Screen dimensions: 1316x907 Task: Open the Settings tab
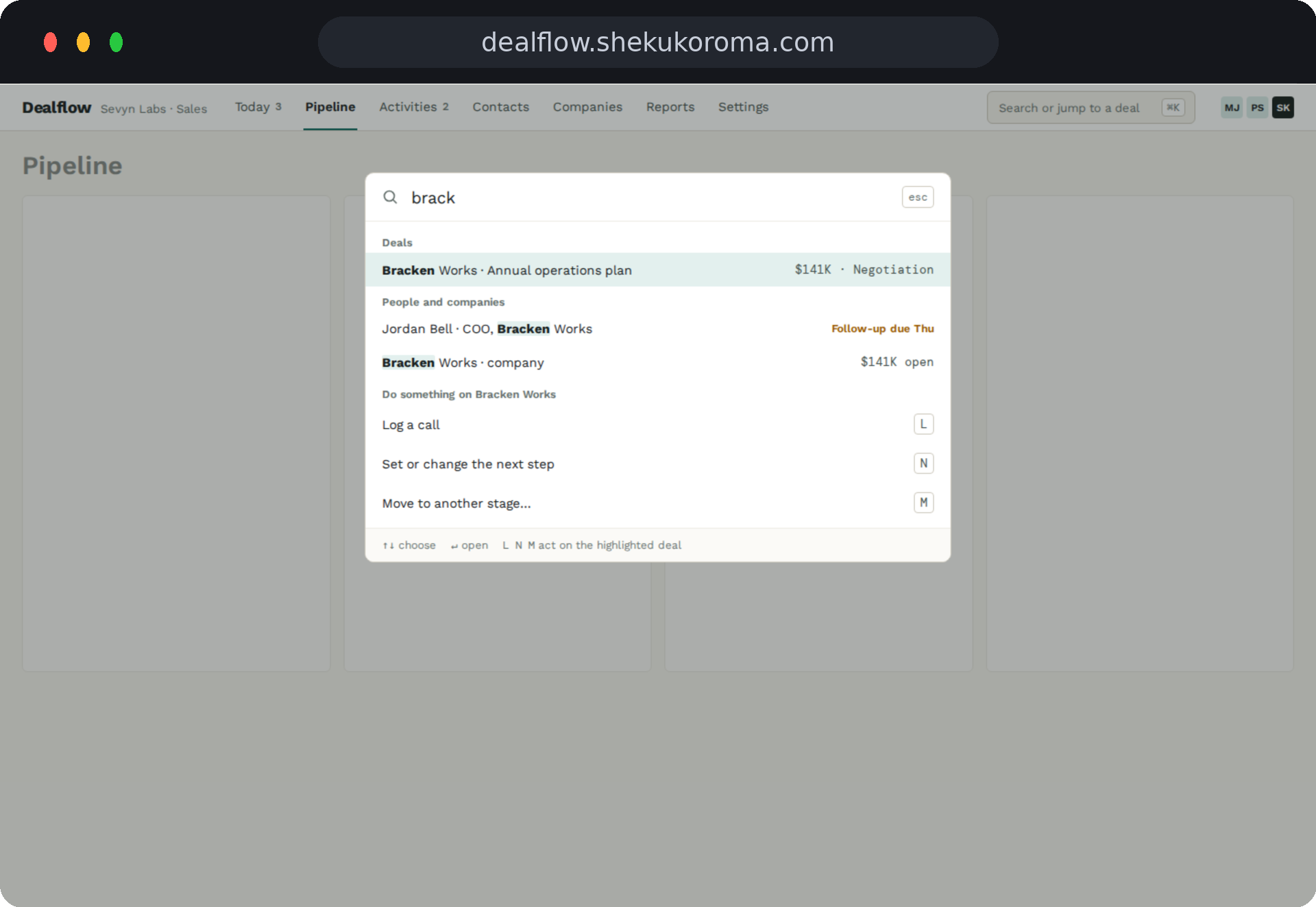(744, 107)
